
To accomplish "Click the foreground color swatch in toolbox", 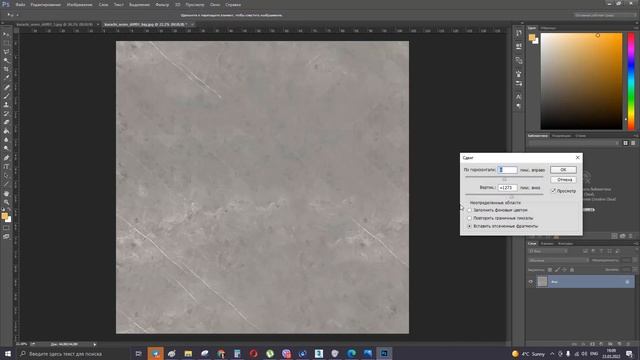I will (x=4, y=216).
